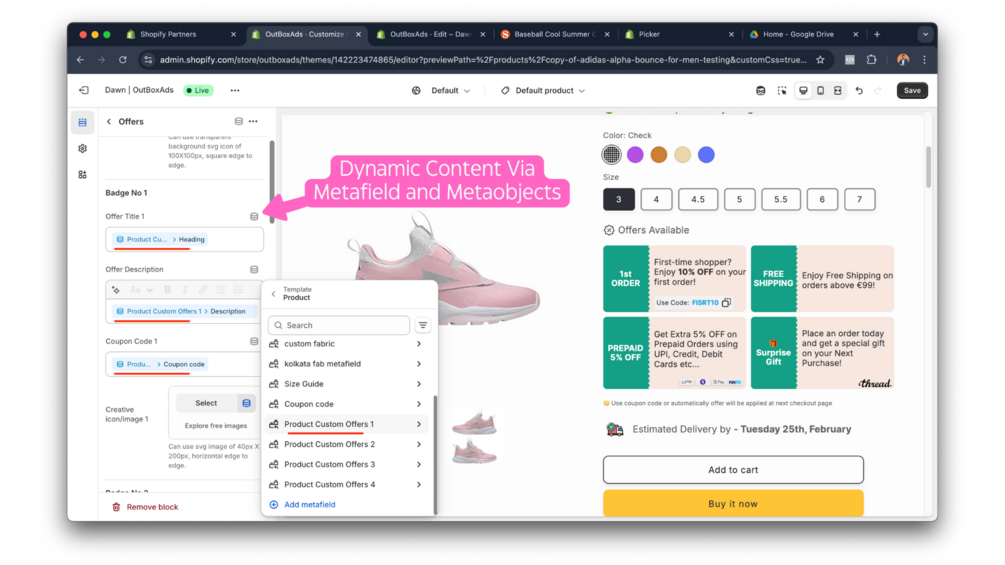
Task: Expand Size Guide metafield
Action: [x=346, y=384]
